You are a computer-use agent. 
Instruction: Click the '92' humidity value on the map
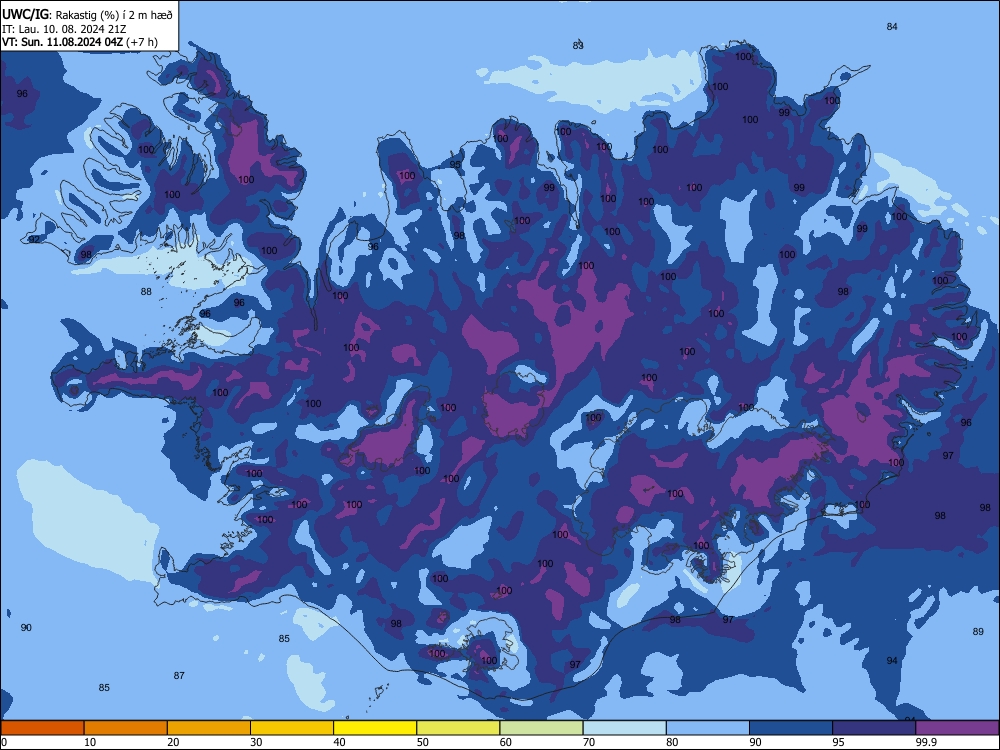click(x=34, y=239)
